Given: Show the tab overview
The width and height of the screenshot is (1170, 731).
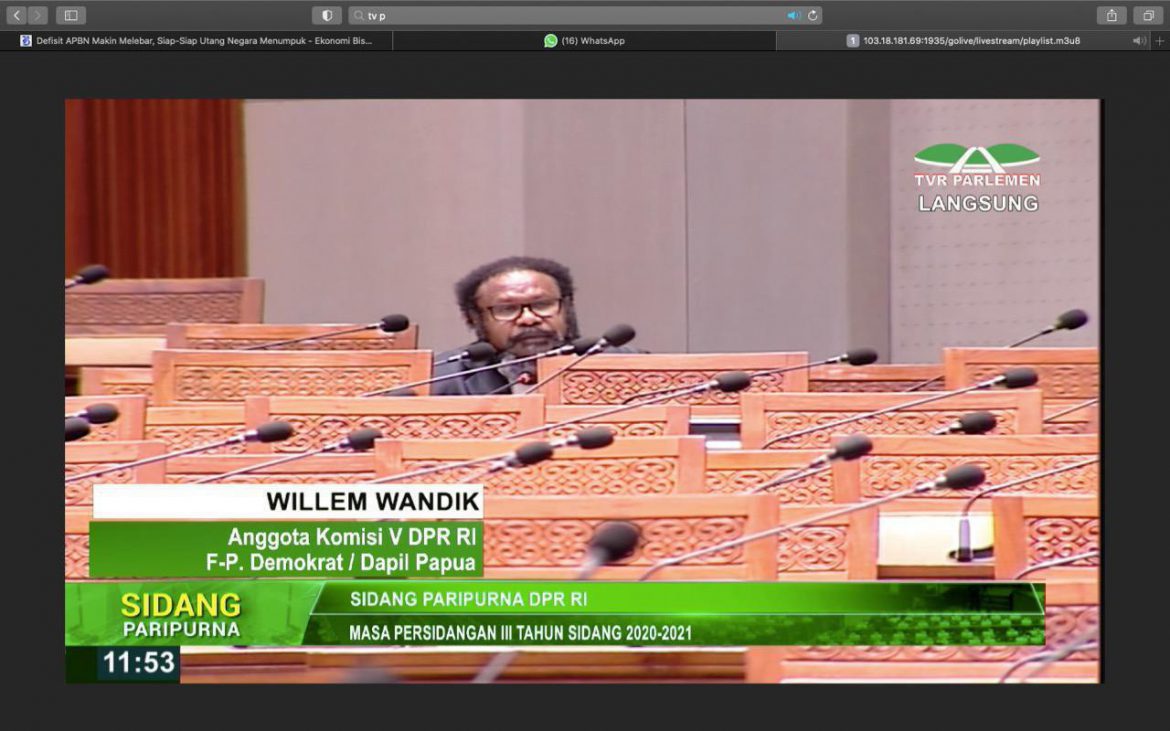Looking at the screenshot, I should pyautogui.click(x=1147, y=15).
